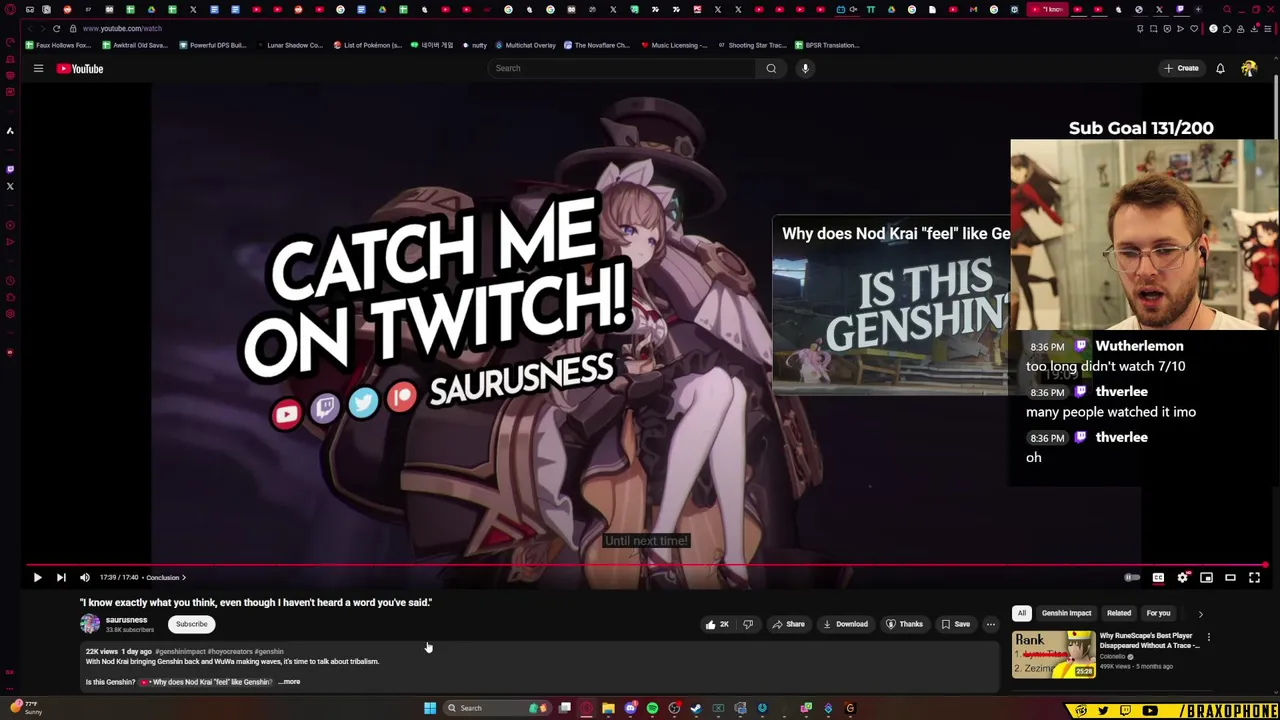Screen dimensions: 1280x720
Task: Select the All filter chip
Action: pos(1022,613)
